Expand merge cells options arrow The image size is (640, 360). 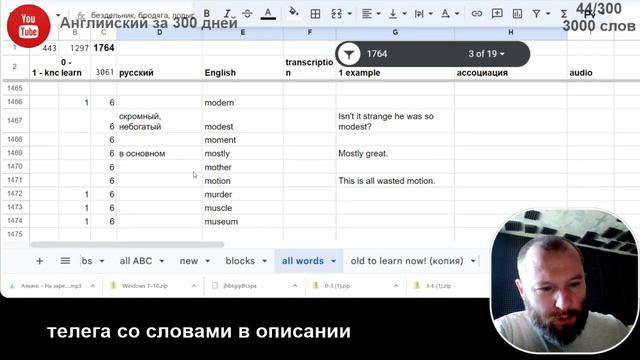click(350, 14)
